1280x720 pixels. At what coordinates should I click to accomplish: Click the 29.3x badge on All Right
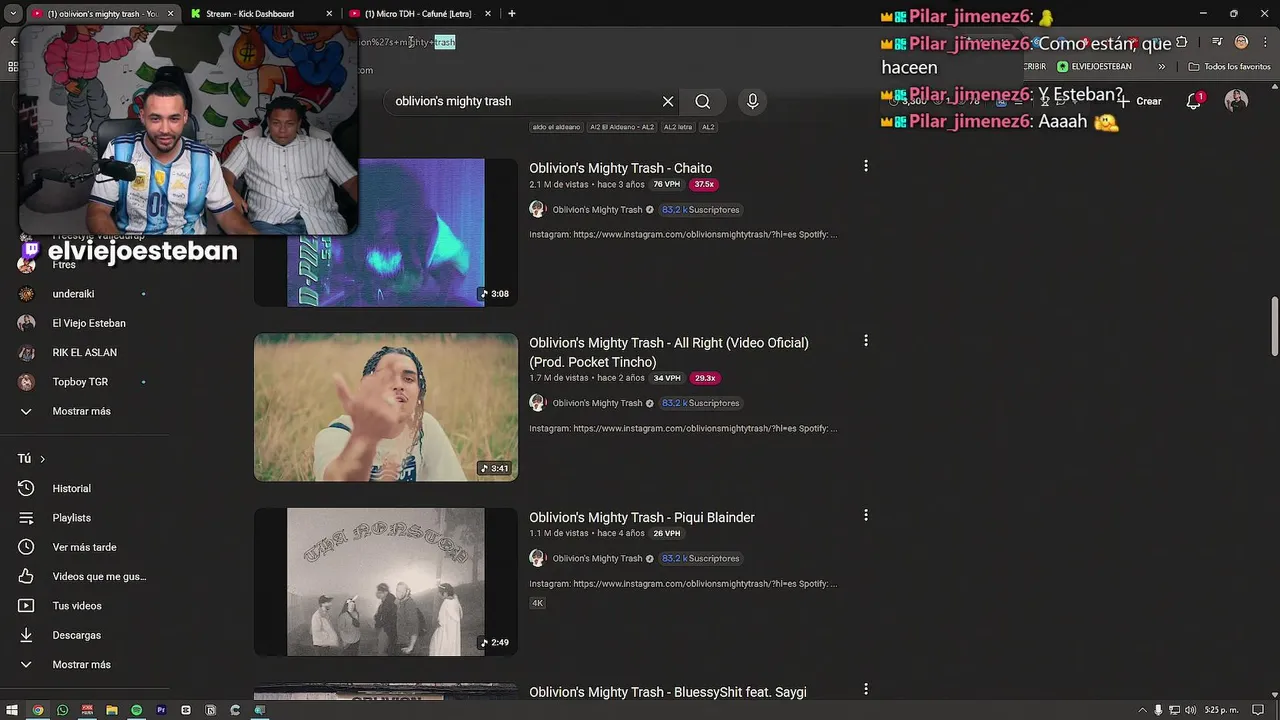(705, 378)
